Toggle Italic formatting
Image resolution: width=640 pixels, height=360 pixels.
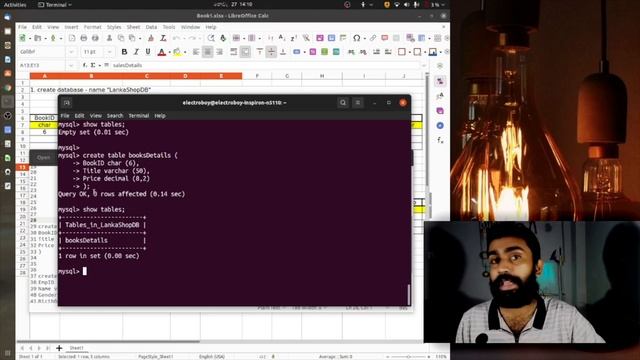(136, 52)
